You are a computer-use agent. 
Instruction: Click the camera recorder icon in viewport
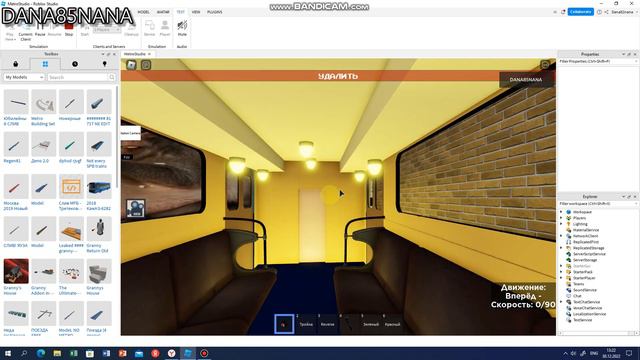136,209
